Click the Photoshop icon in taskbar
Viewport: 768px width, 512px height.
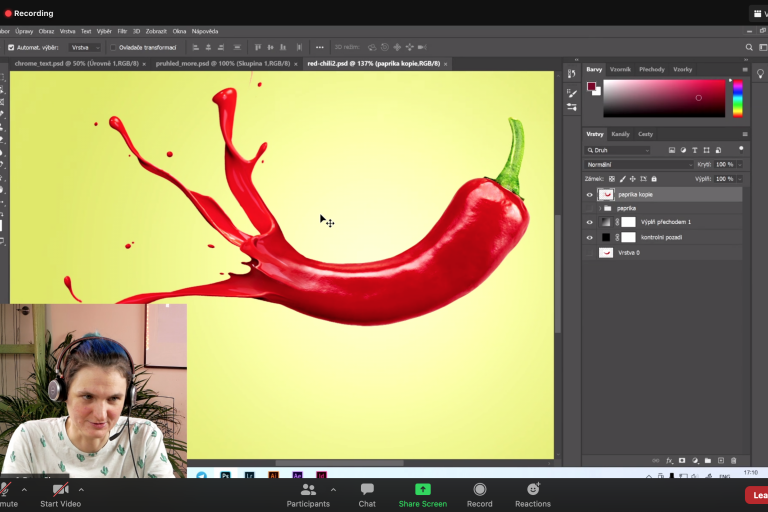click(227, 476)
